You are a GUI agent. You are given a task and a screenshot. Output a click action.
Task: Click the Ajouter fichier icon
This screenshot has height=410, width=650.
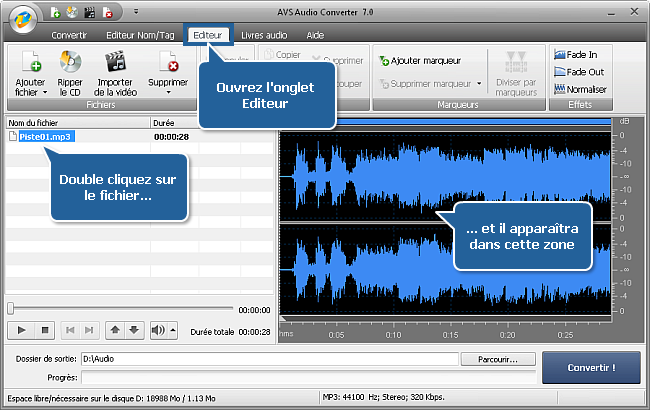pyautogui.click(x=30, y=62)
